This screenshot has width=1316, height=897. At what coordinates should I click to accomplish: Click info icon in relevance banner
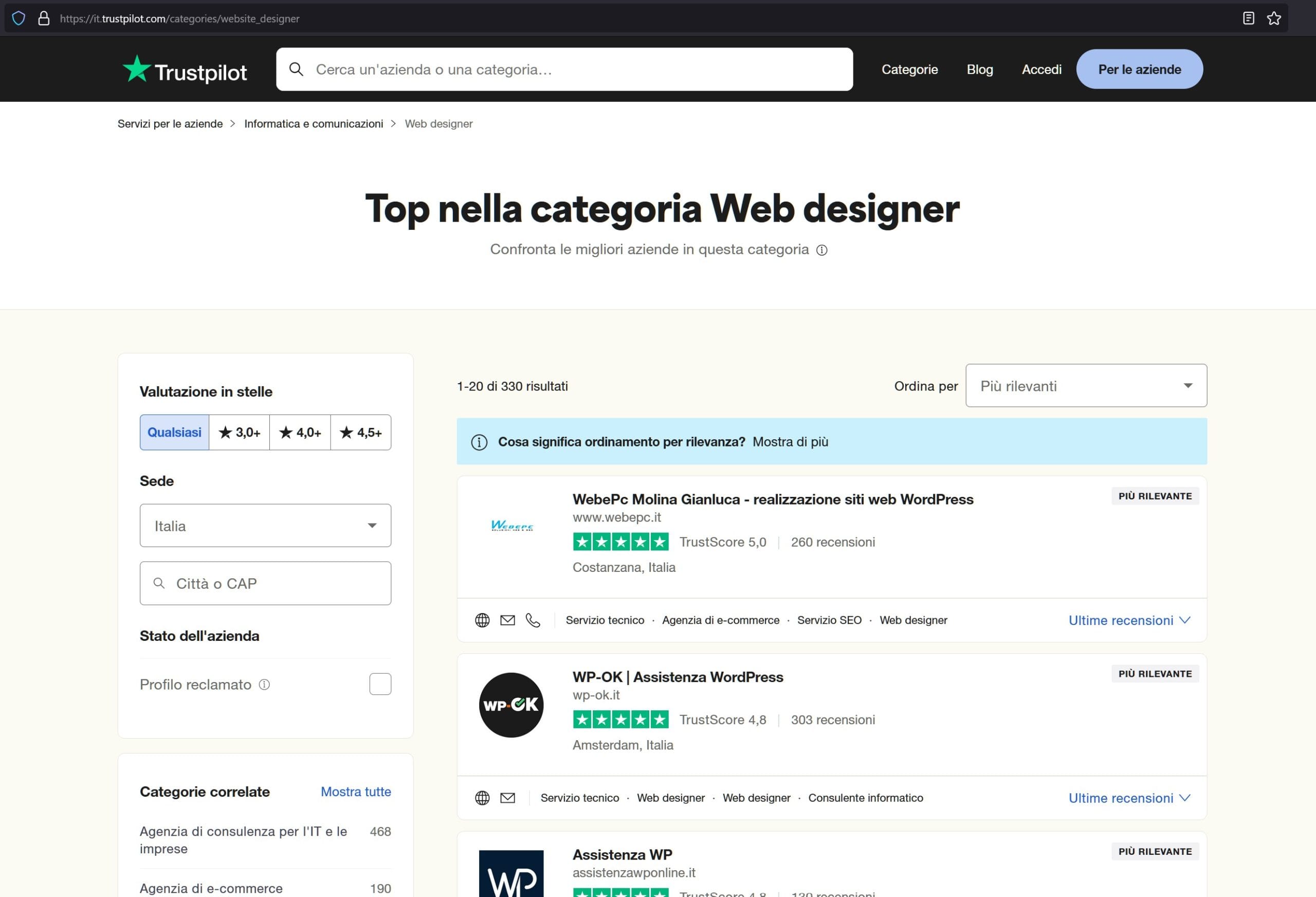[x=479, y=442]
